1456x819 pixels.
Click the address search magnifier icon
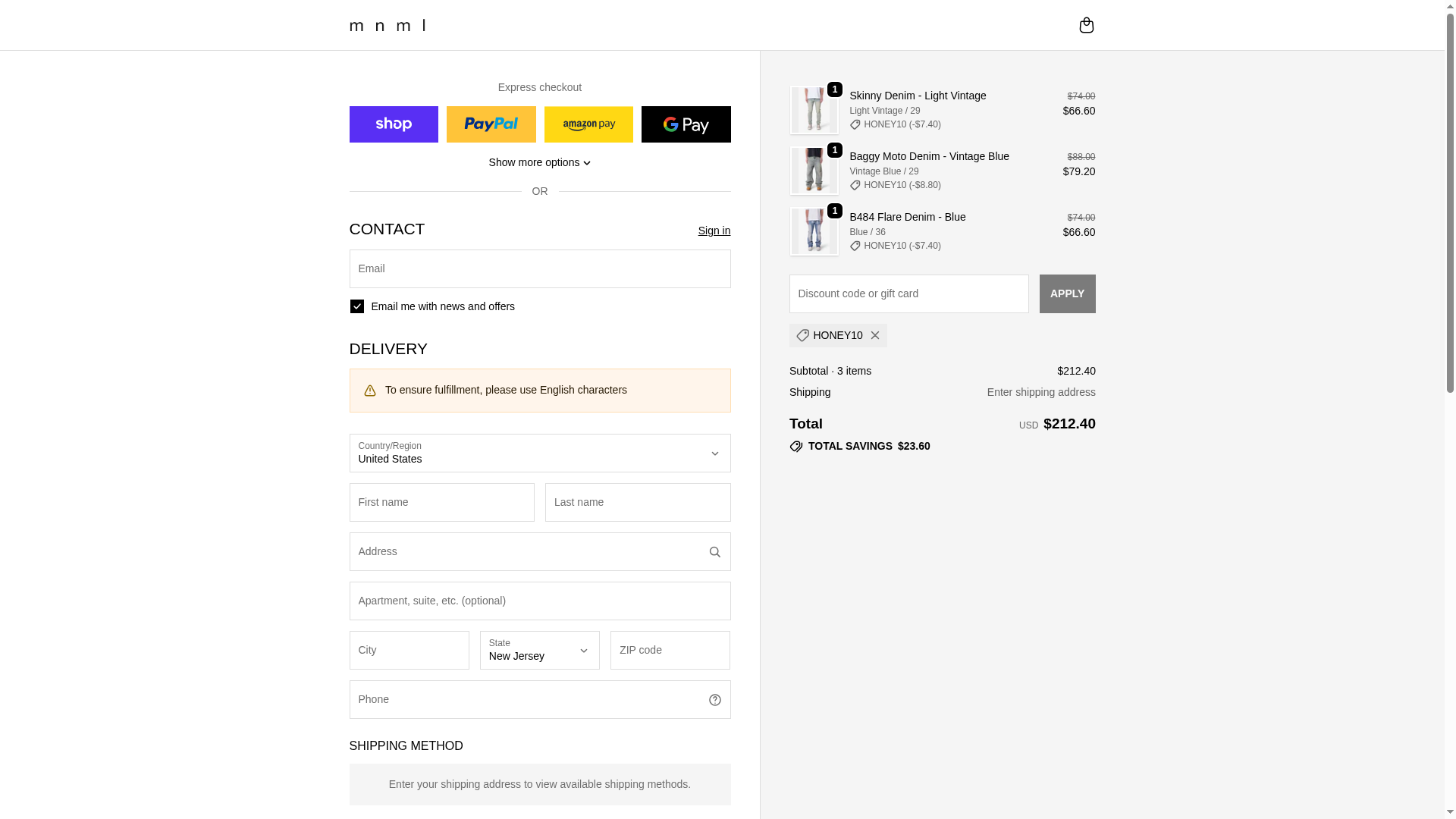[x=714, y=552]
